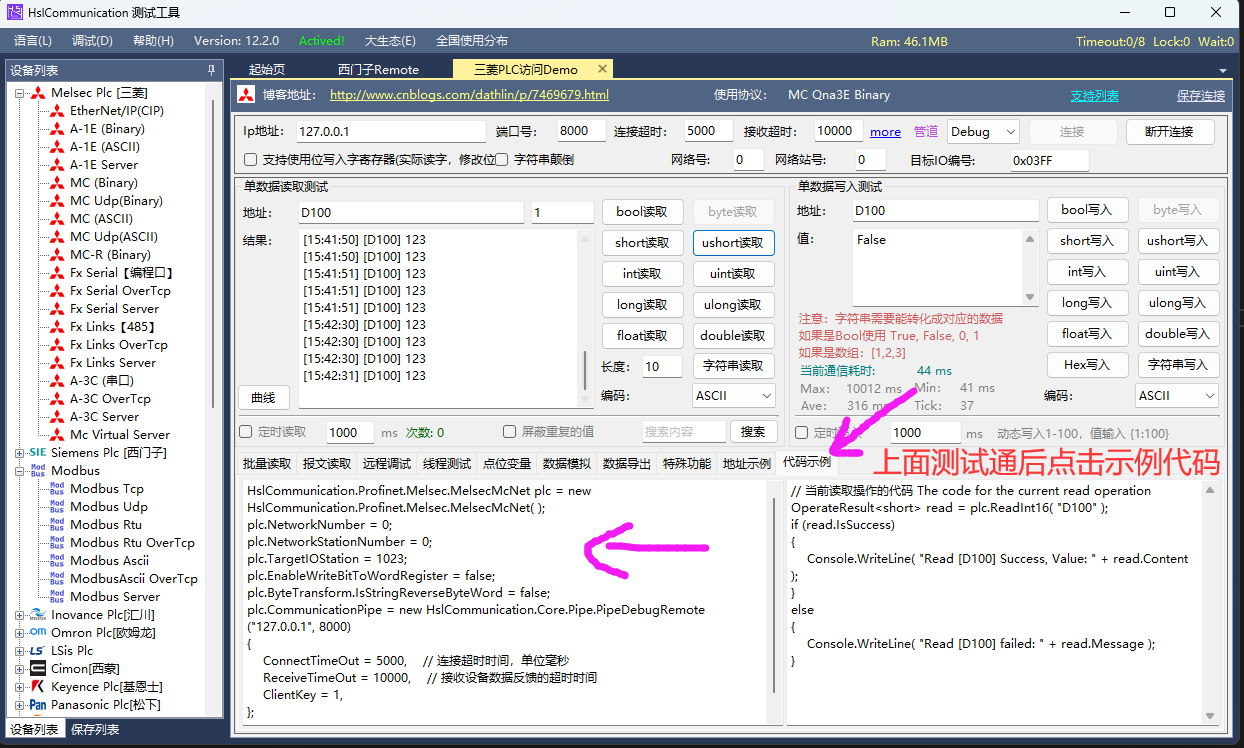
Task: Enable the 定时读取 checkbox
Action: pyautogui.click(x=246, y=433)
